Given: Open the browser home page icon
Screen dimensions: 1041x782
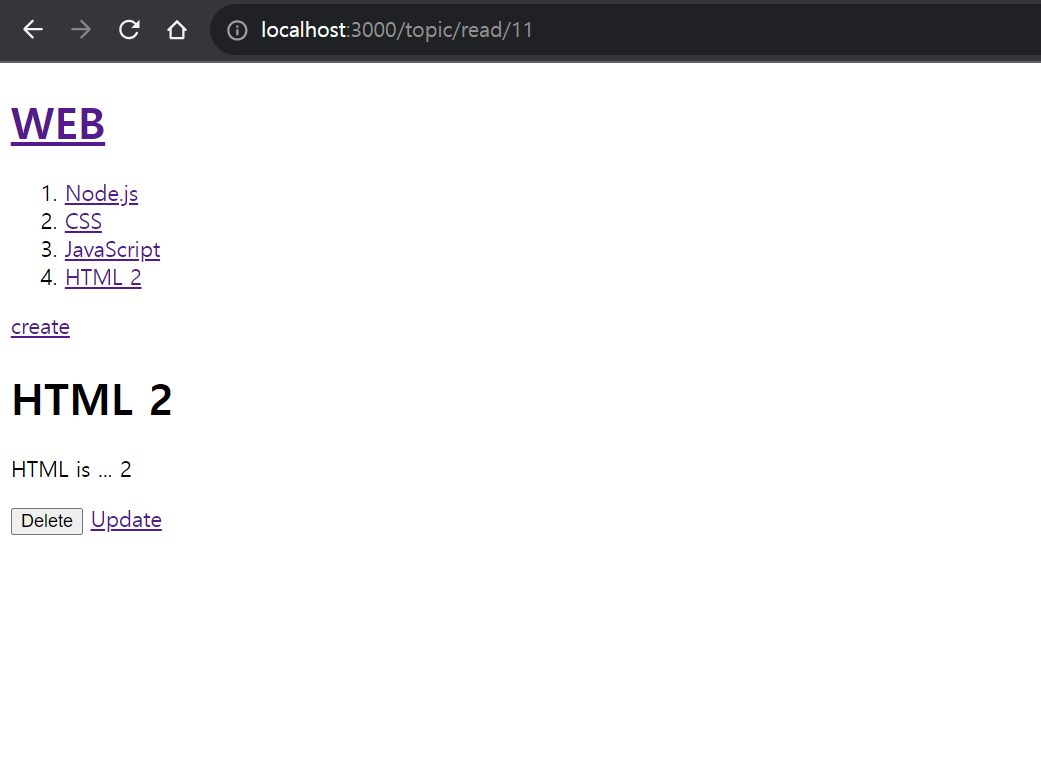Looking at the screenshot, I should pyautogui.click(x=177, y=30).
